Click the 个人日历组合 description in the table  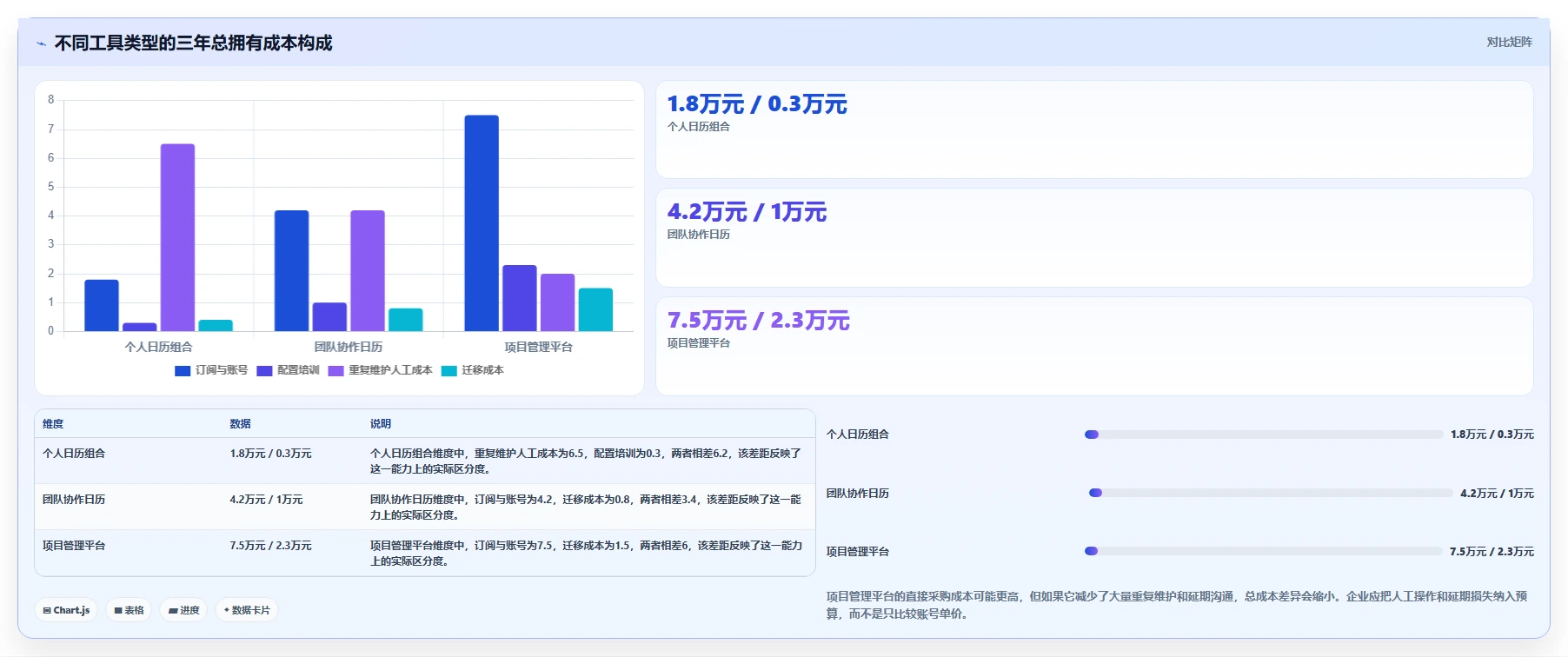pos(586,461)
